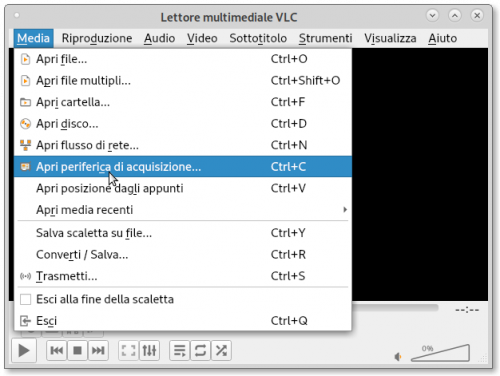The height and width of the screenshot is (376, 500).
Task: Close the VLC window
Action: tap(477, 15)
